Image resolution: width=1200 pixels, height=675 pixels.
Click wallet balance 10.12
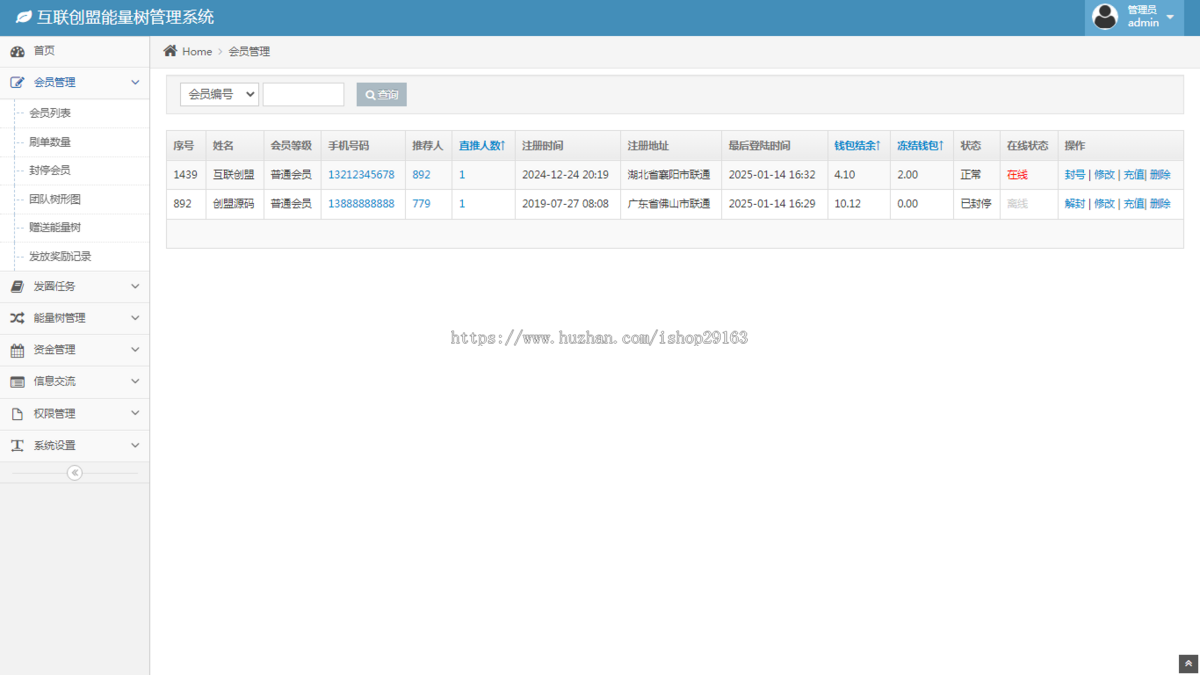(847, 204)
